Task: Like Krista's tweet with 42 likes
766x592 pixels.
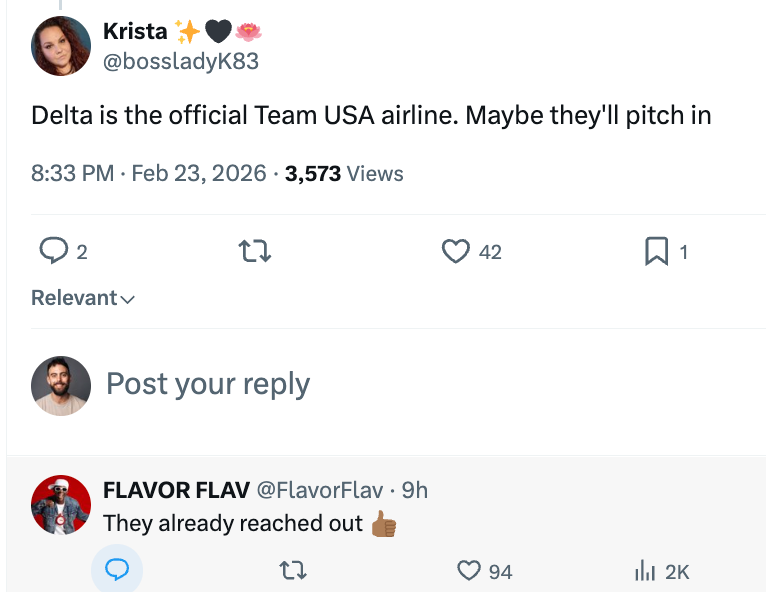Action: click(x=456, y=252)
